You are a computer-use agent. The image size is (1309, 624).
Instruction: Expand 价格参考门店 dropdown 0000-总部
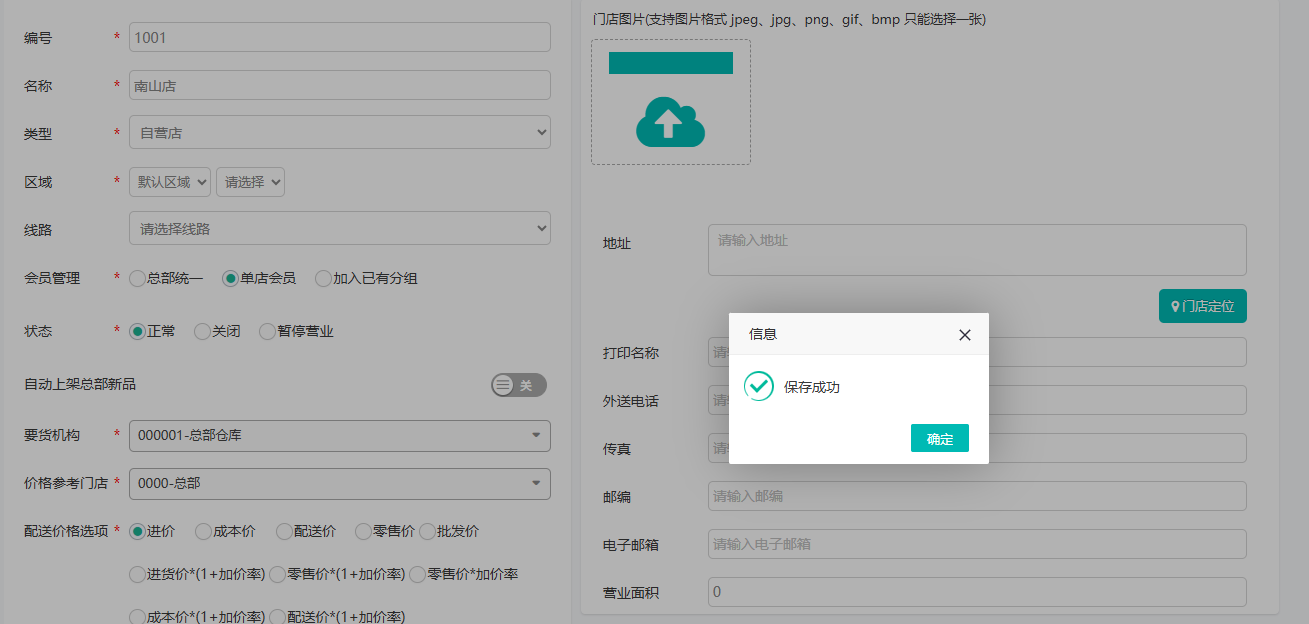coord(340,483)
